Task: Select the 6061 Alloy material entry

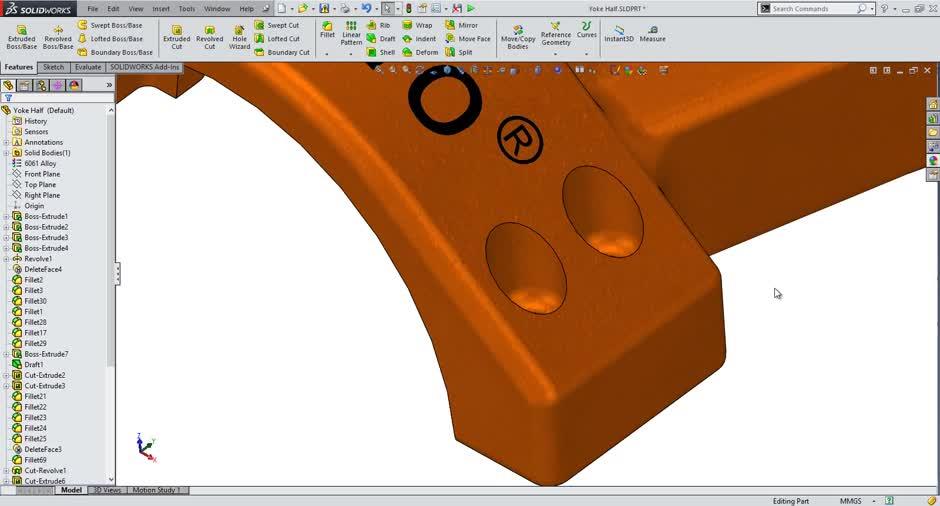Action: pos(40,163)
